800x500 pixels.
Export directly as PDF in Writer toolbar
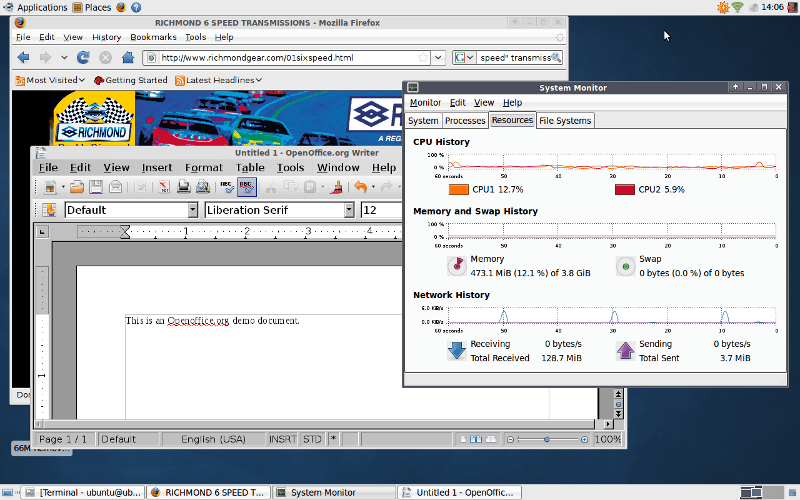pyautogui.click(x=164, y=187)
